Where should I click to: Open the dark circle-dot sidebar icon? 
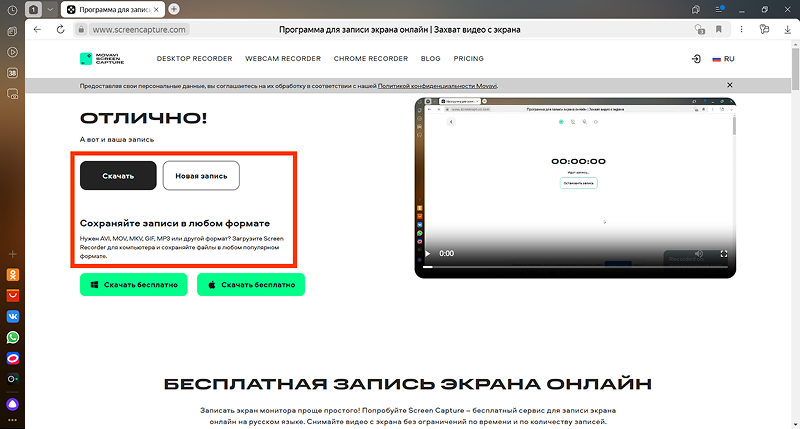(13, 379)
